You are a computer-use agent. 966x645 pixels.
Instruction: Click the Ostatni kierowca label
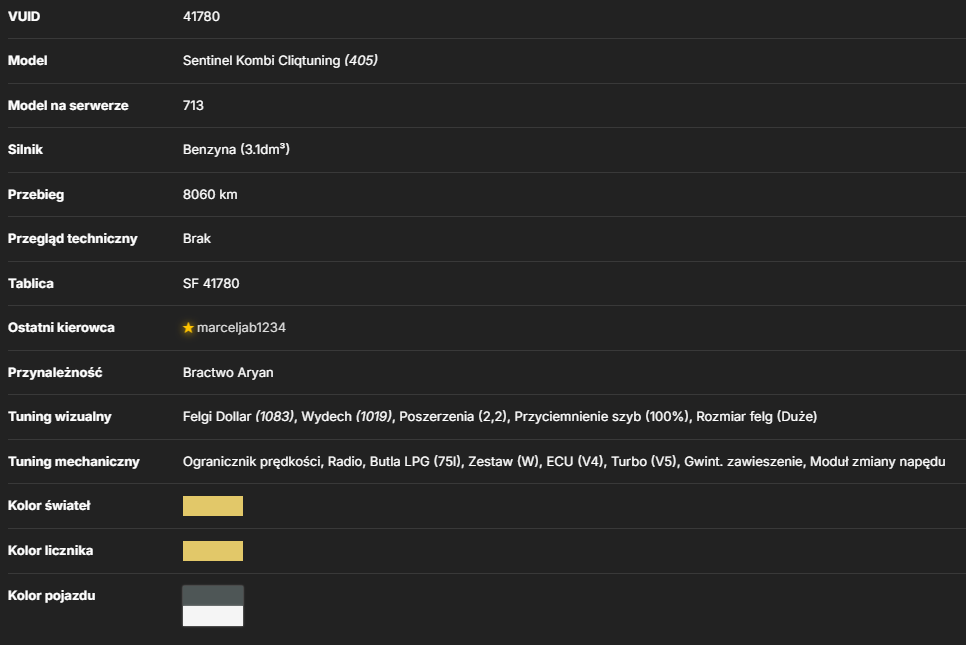[61, 328]
